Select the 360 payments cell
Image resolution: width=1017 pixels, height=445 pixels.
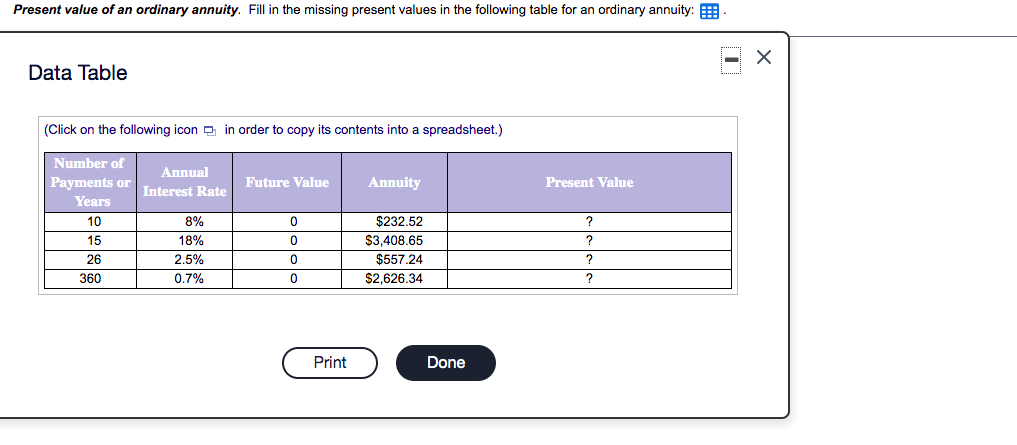tap(90, 278)
